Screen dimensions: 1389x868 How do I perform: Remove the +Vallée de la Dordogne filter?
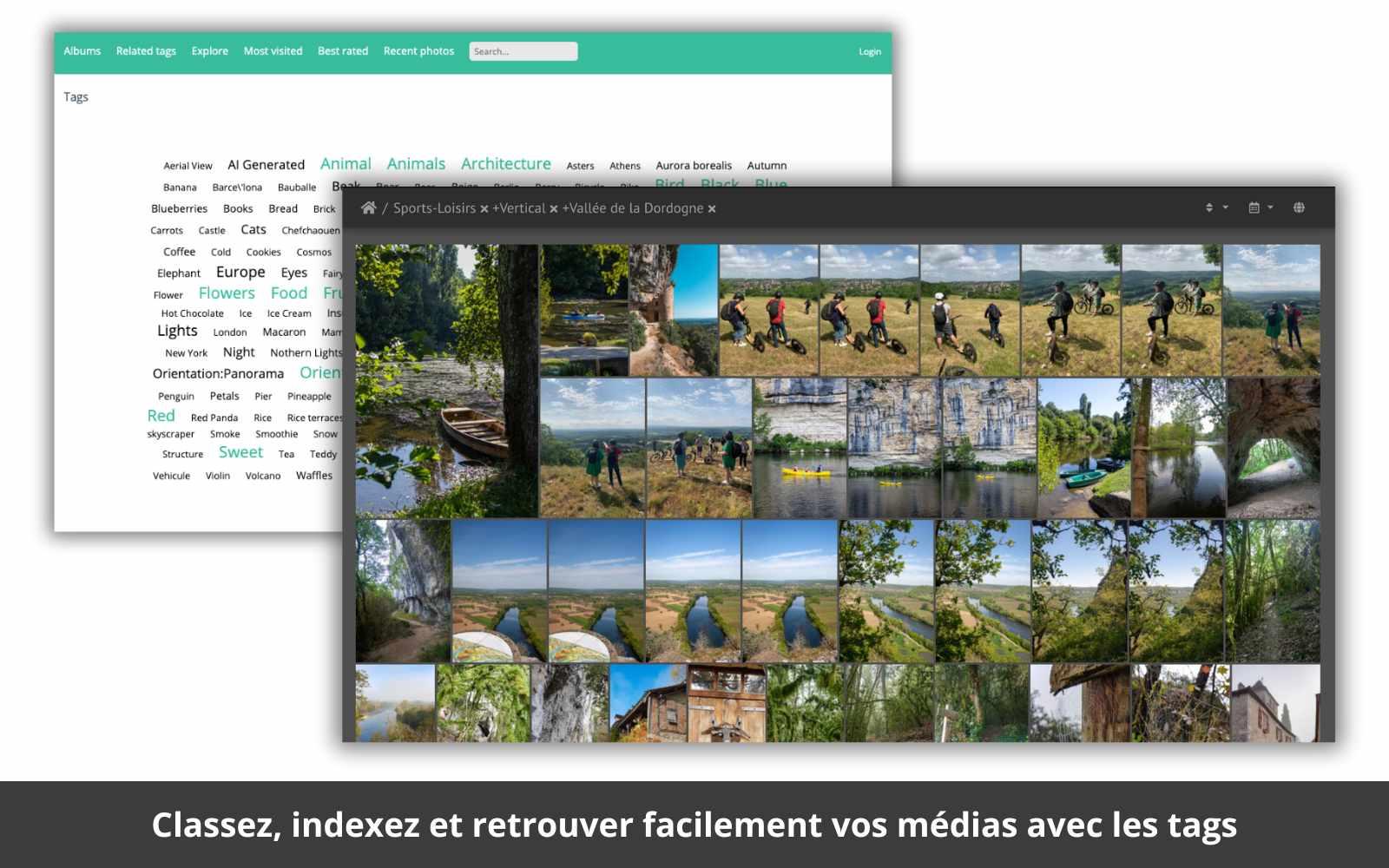[712, 208]
